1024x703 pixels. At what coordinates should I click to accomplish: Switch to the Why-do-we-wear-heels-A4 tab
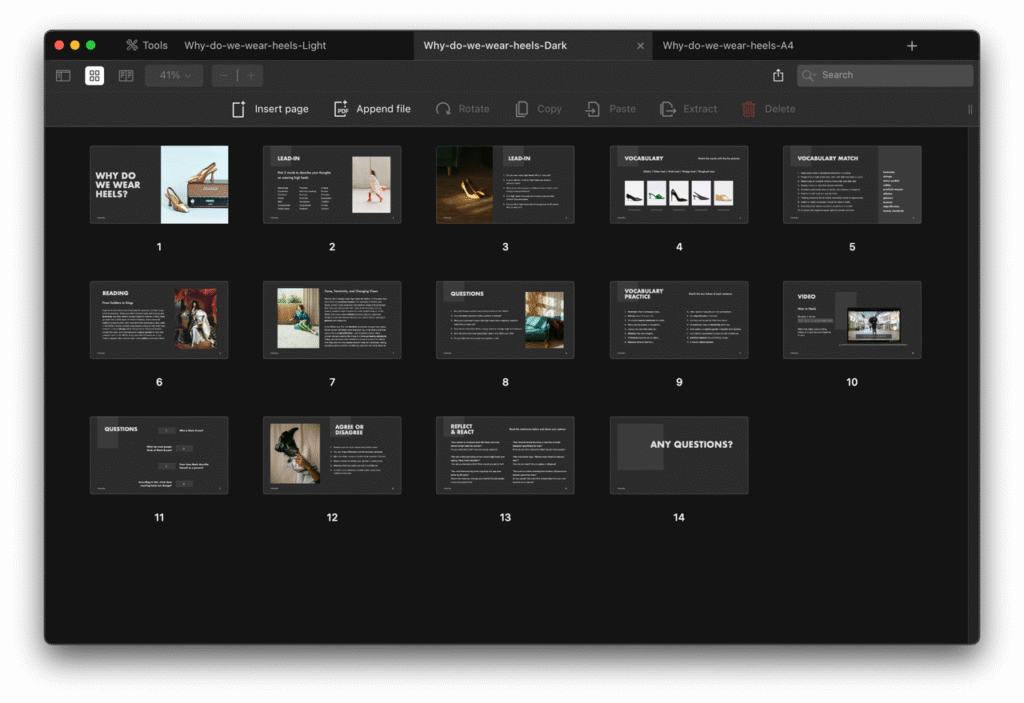[x=727, y=45]
